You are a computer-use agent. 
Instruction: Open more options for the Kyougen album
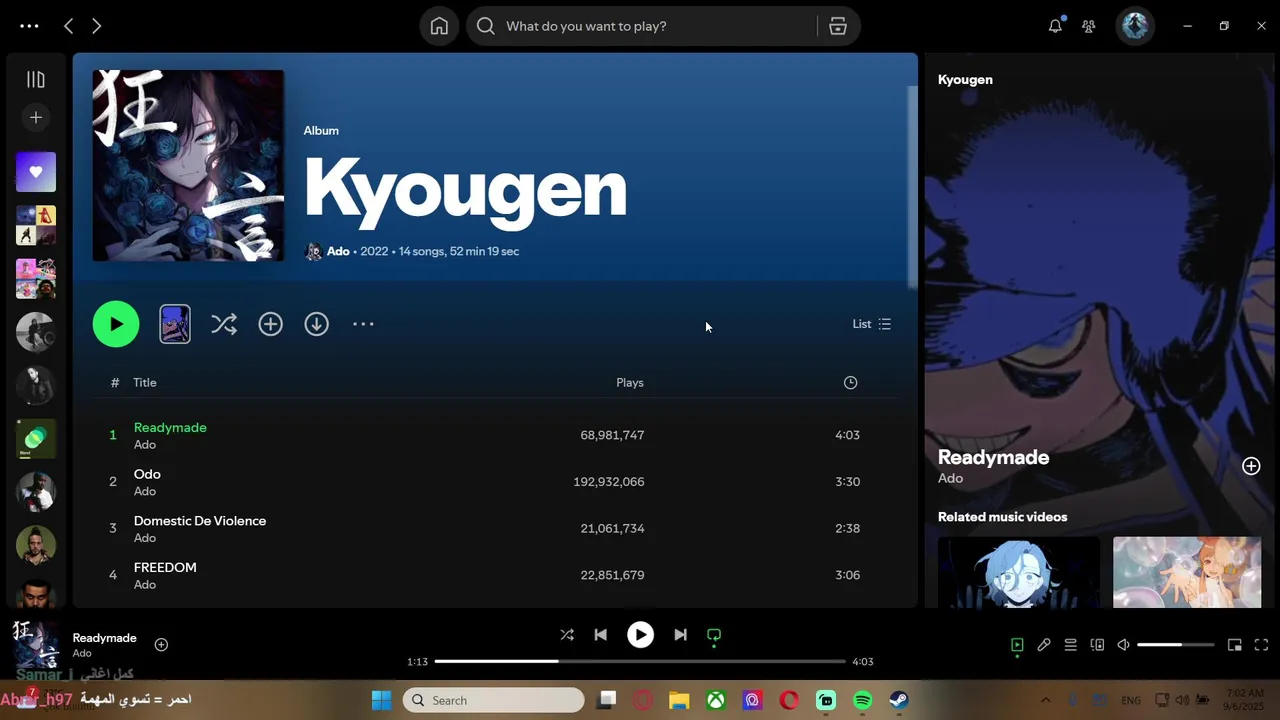coord(363,324)
